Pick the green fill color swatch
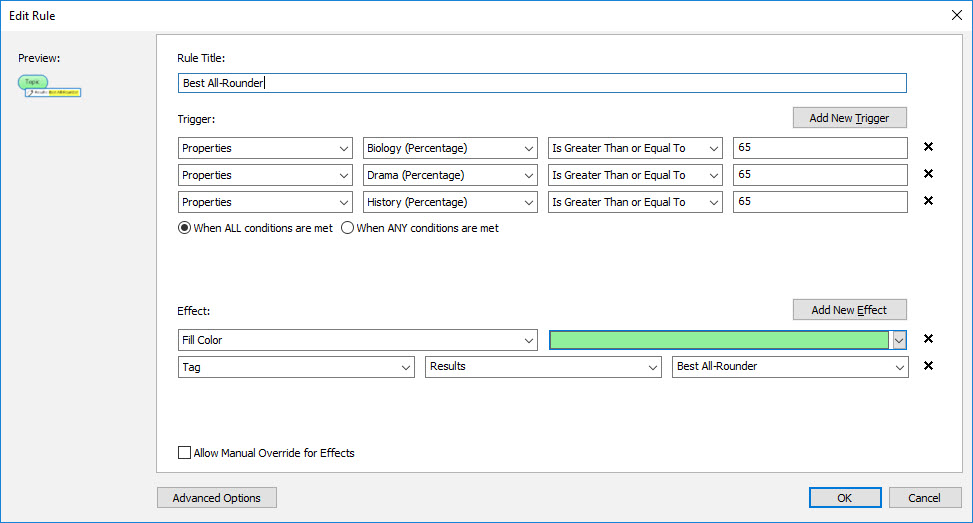 click(719, 340)
